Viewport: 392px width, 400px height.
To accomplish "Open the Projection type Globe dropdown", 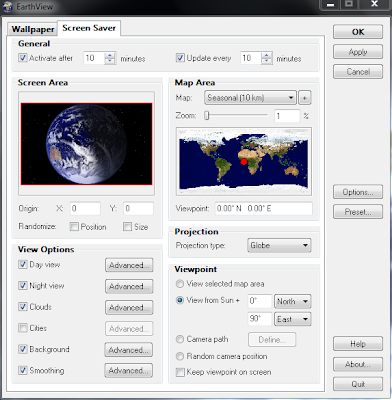I will [279, 246].
